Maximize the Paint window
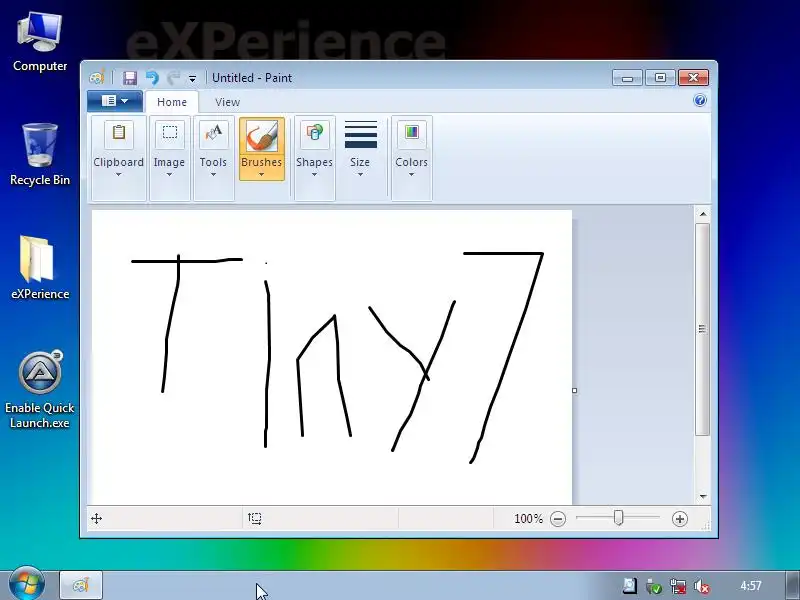This screenshot has height=600, width=800. tap(660, 78)
